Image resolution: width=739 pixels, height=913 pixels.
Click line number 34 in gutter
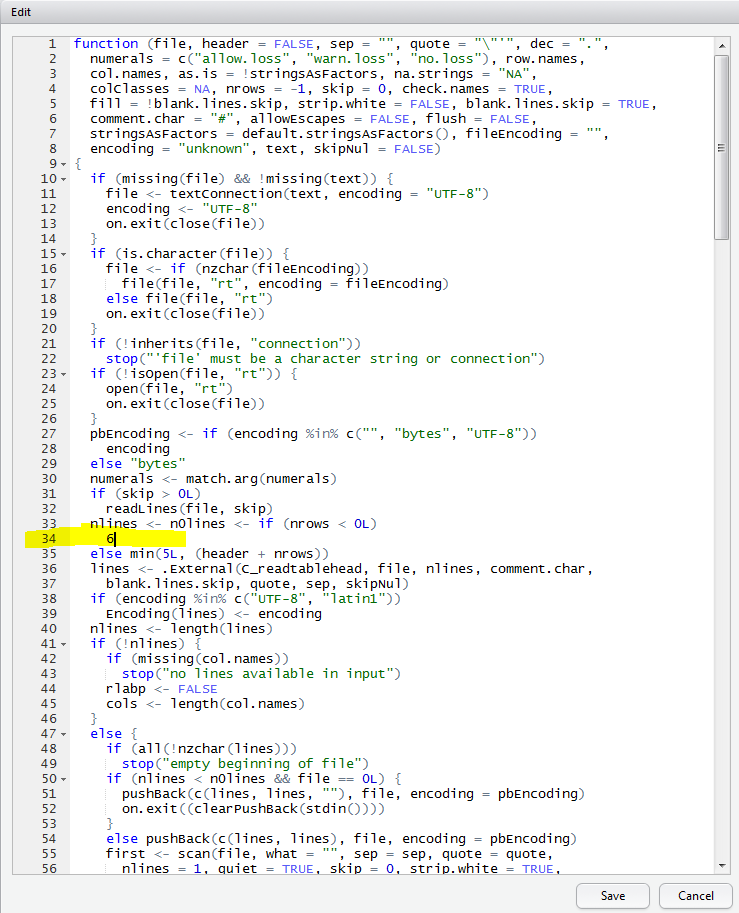click(49, 539)
